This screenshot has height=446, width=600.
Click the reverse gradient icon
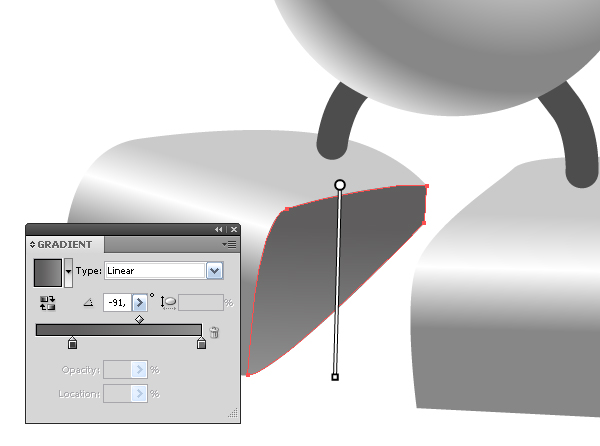[x=48, y=303]
